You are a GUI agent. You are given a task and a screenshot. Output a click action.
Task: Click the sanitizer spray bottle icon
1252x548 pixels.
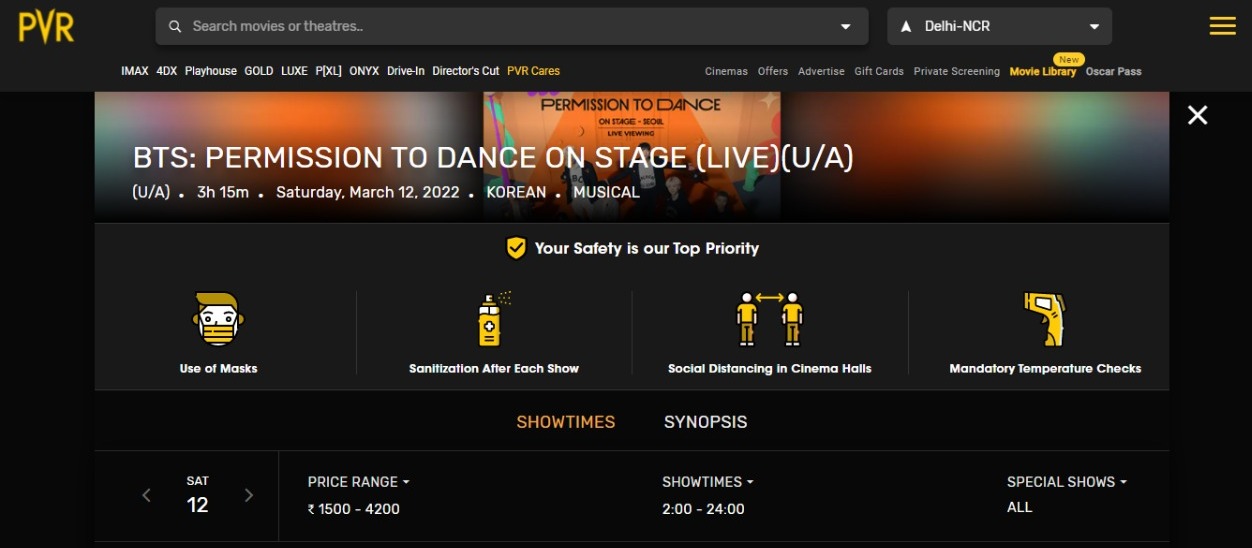point(492,319)
